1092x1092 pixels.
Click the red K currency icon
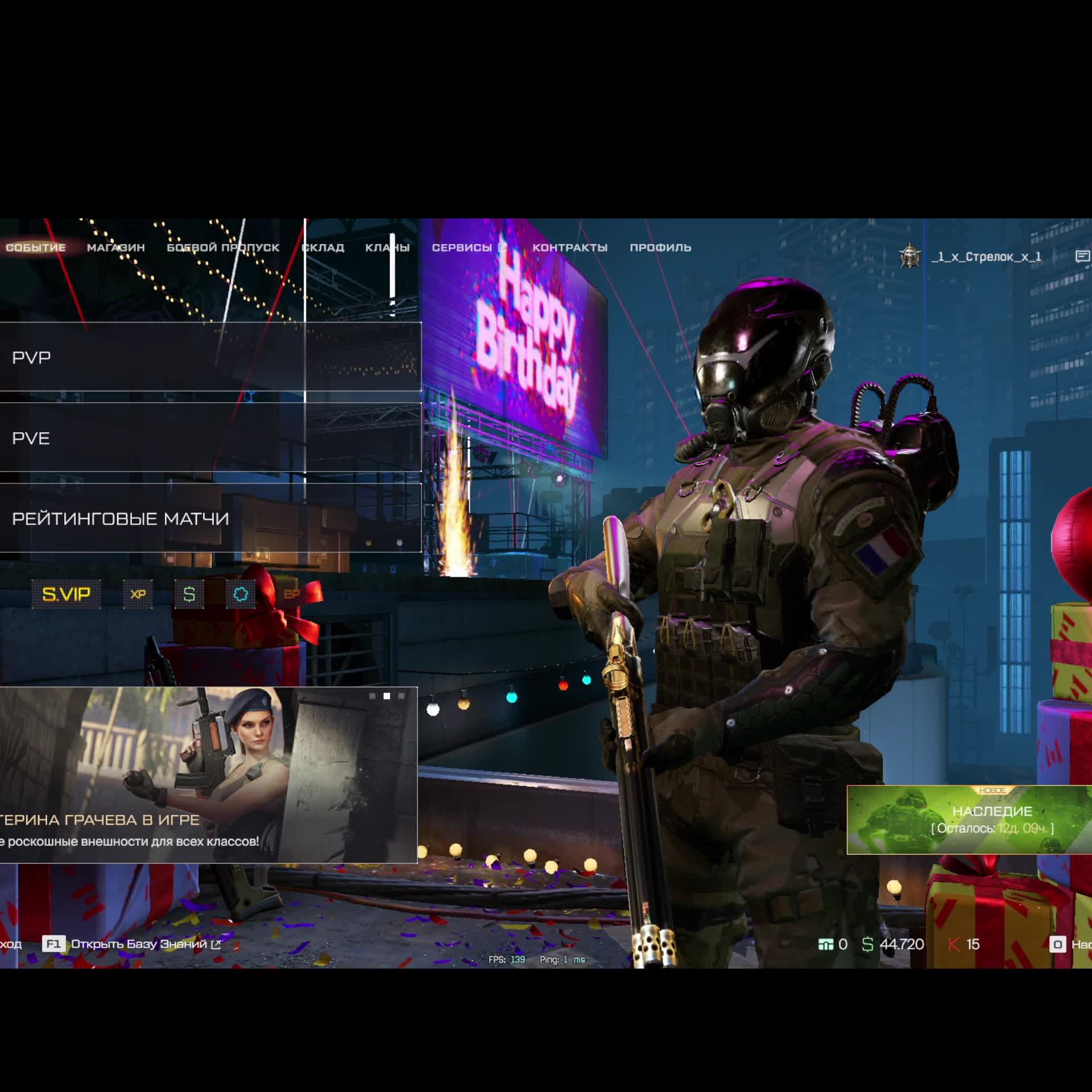(x=954, y=945)
